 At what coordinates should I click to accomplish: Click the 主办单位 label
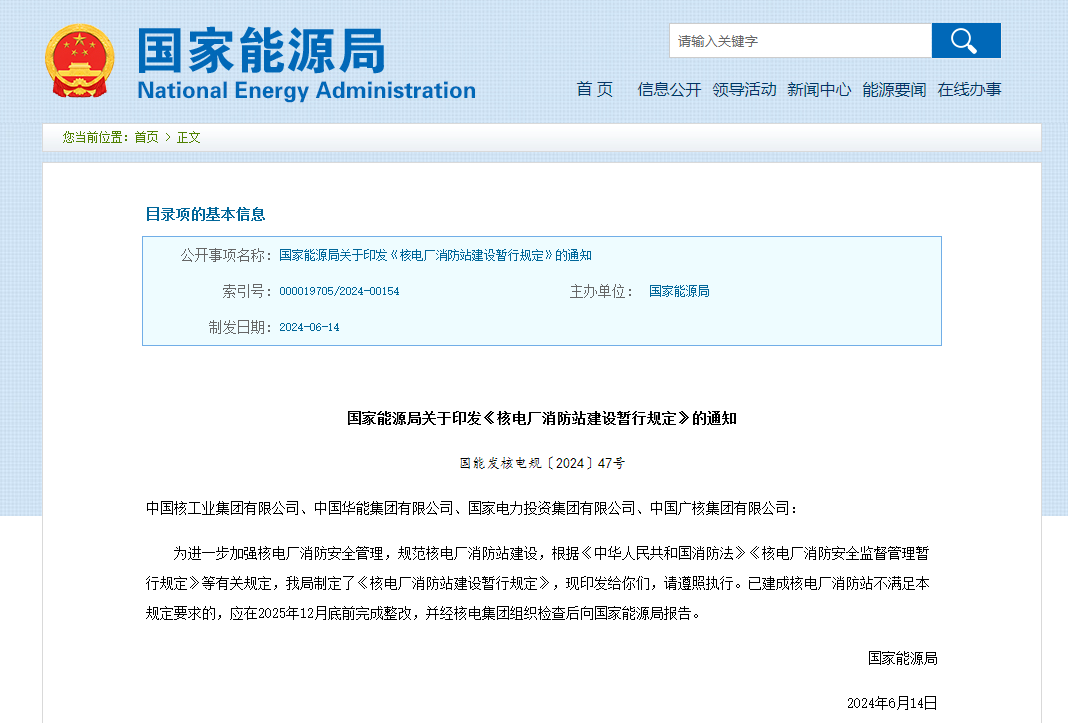(601, 292)
